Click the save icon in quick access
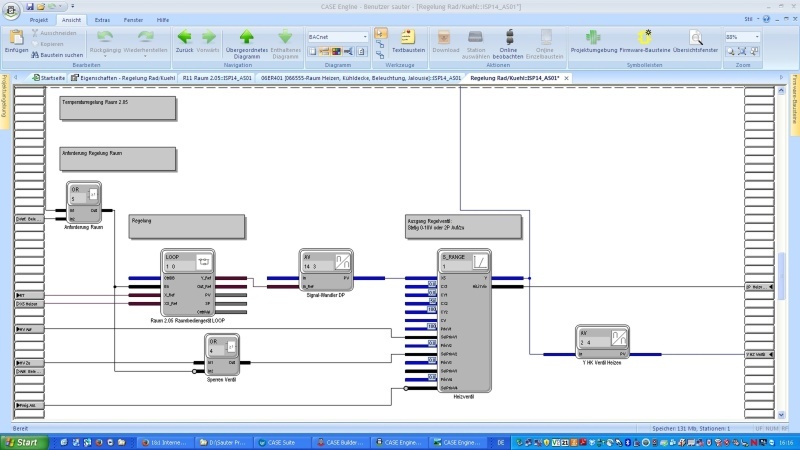 pos(30,6)
